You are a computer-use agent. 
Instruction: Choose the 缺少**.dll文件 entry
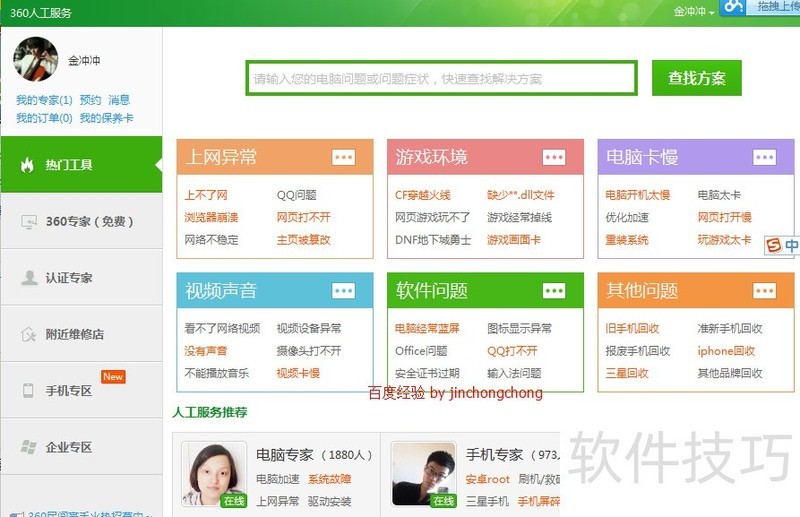click(521, 195)
